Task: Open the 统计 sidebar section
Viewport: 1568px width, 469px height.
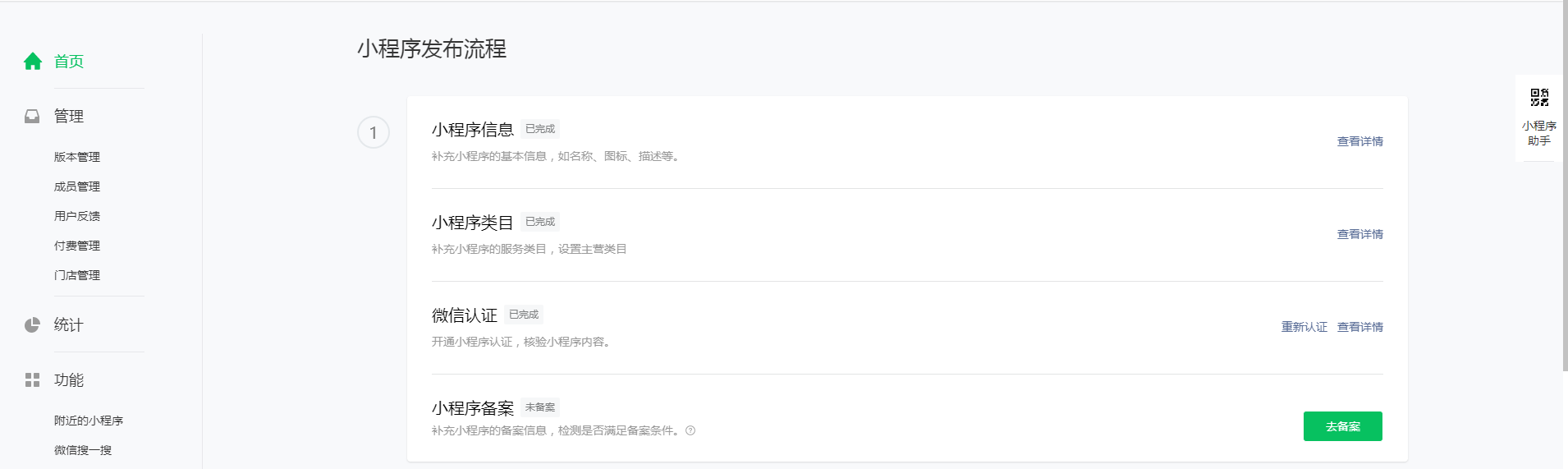Action: tap(69, 325)
